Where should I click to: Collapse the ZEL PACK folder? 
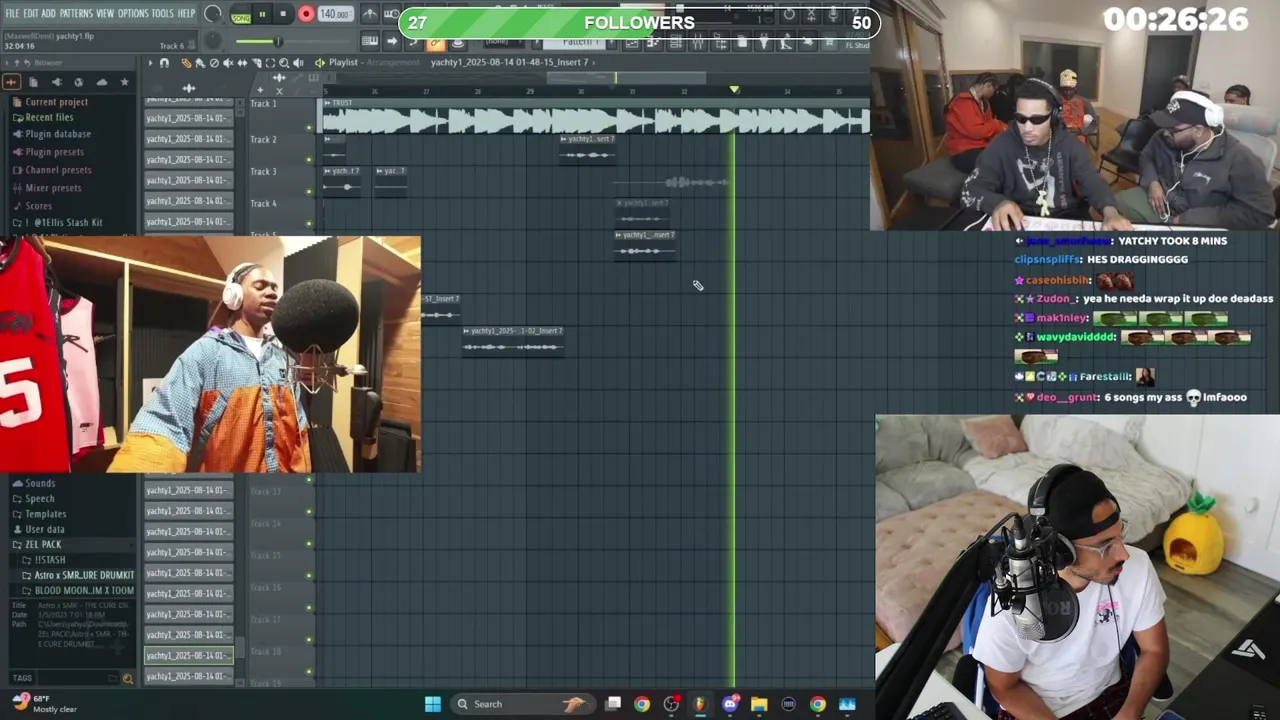coord(42,545)
